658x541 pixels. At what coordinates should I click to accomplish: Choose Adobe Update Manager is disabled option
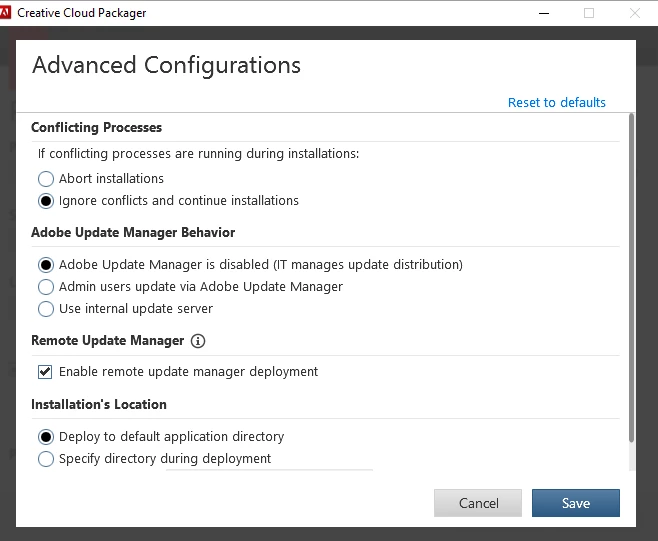(x=46, y=265)
